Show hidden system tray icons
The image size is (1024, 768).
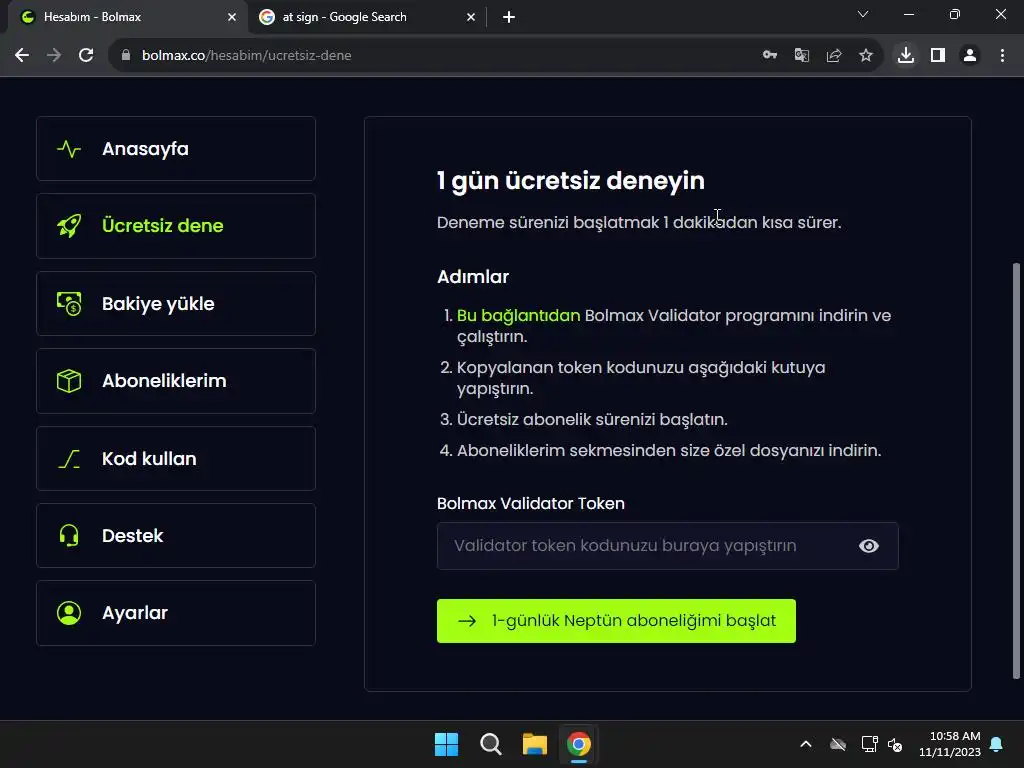pyautogui.click(x=805, y=744)
